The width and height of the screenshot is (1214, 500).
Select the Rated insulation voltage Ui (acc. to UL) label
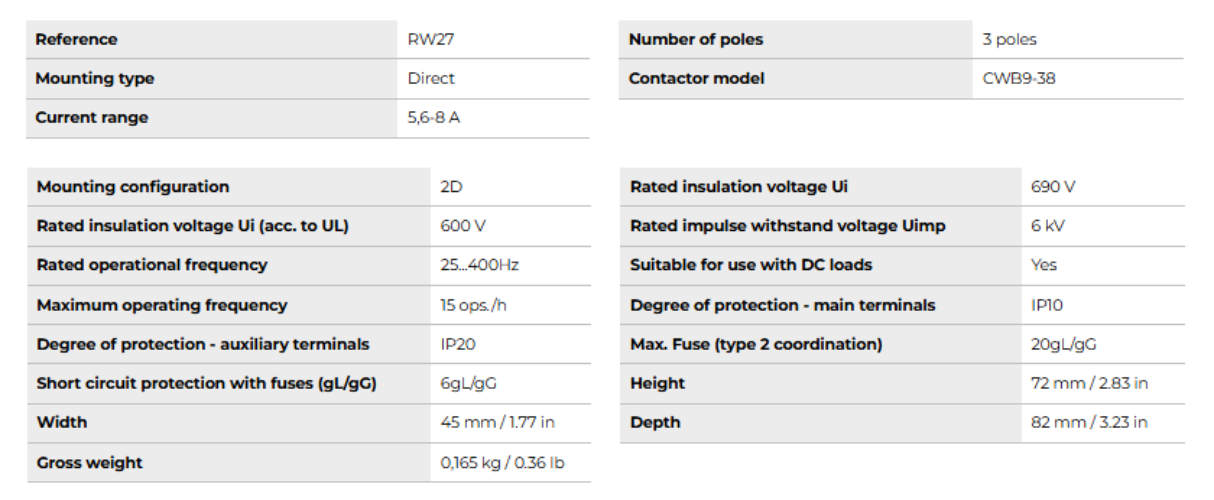pyautogui.click(x=192, y=226)
